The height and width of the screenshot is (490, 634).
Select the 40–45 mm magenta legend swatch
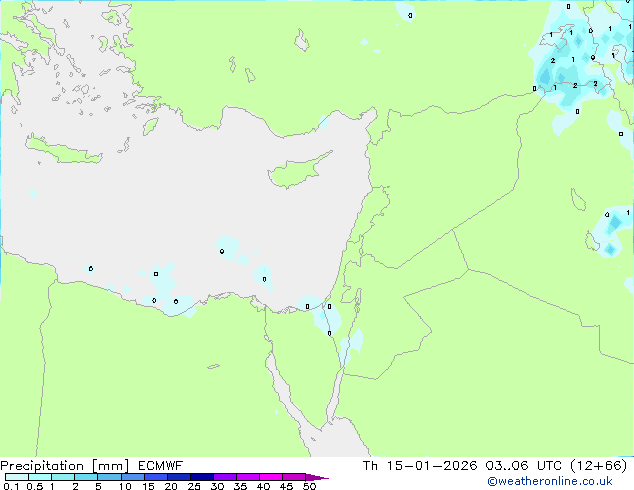click(271, 477)
